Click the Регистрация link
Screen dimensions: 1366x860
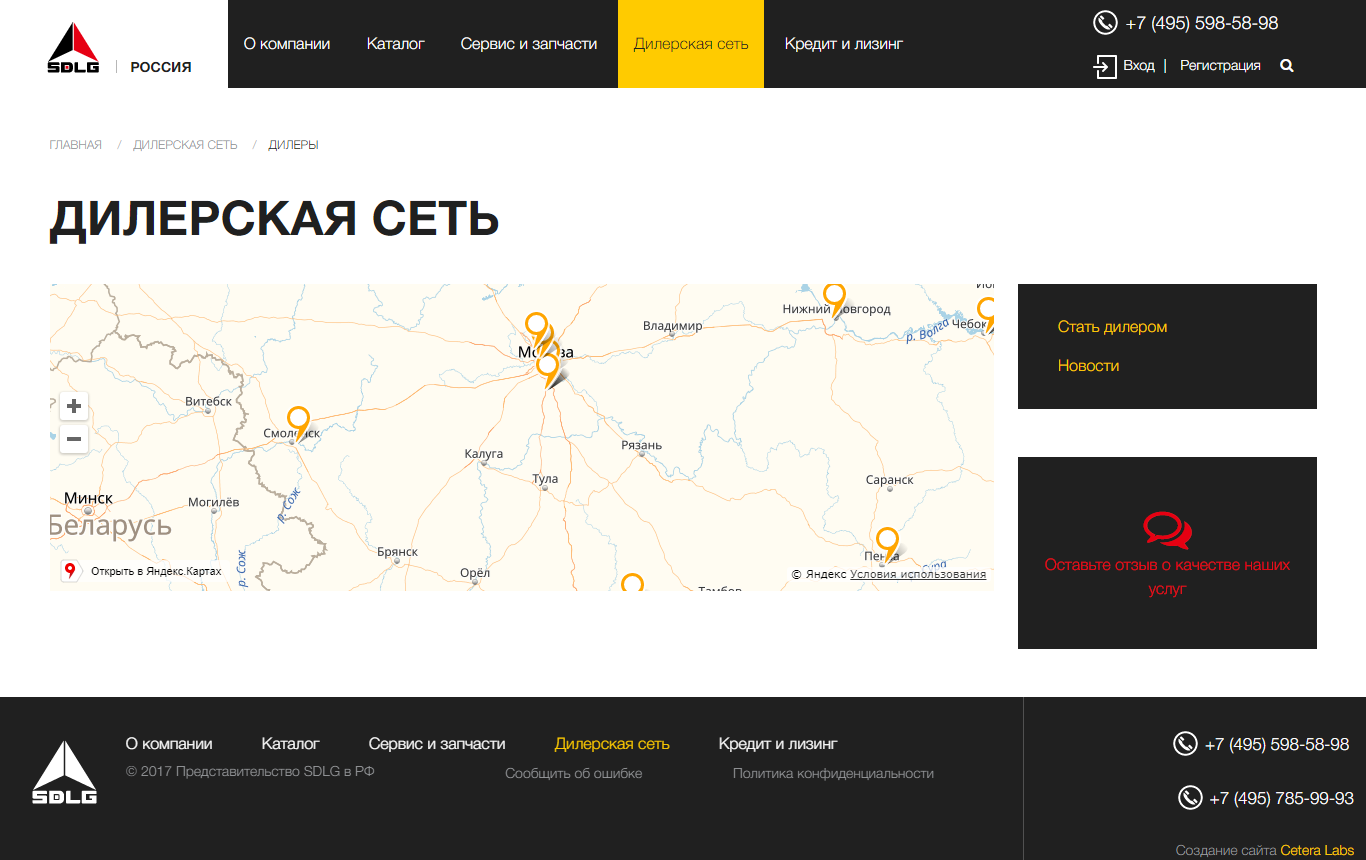point(1220,66)
